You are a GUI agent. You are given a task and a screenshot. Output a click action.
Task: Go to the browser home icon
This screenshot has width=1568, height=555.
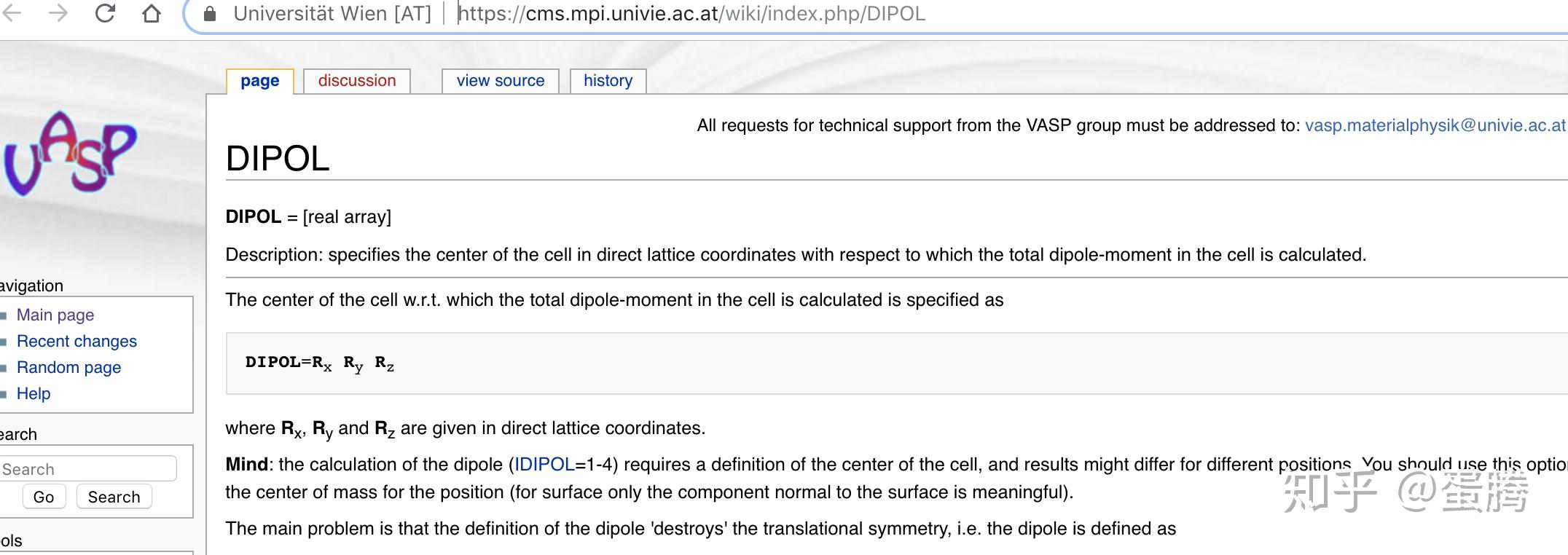coord(151,14)
